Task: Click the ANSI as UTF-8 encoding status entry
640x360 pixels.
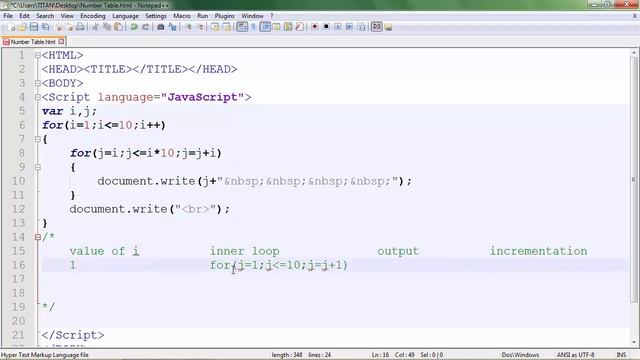Action: [576, 355]
